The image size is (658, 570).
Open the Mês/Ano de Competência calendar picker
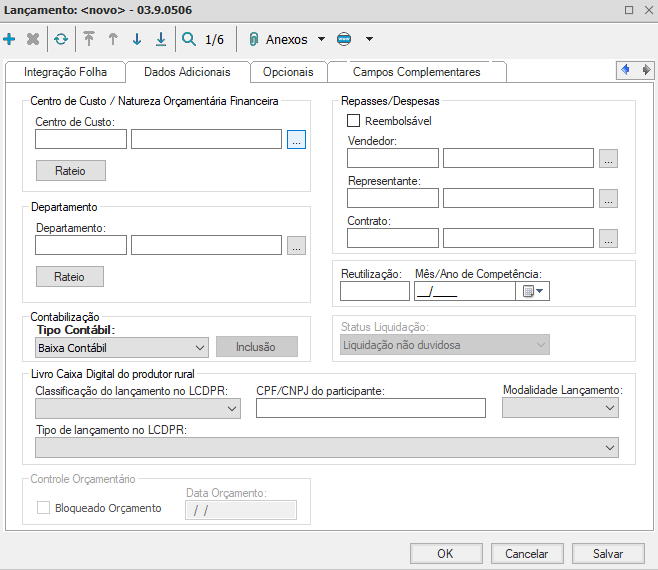click(x=532, y=291)
